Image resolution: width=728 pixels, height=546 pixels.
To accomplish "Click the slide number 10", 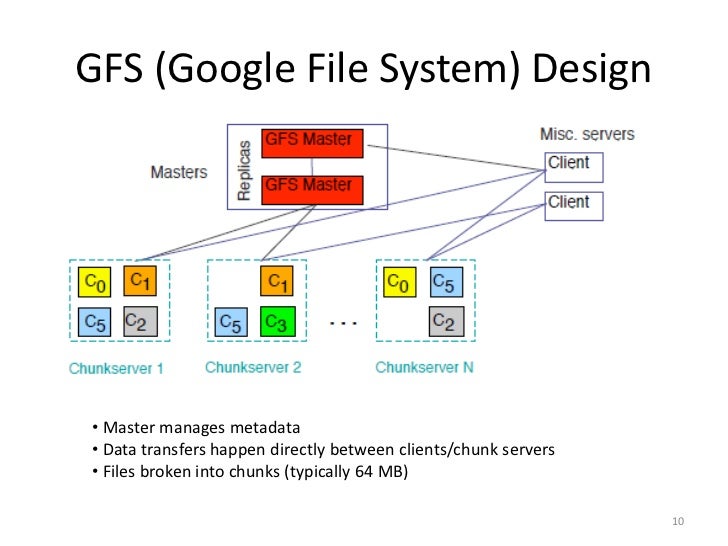I will pos(678,521).
